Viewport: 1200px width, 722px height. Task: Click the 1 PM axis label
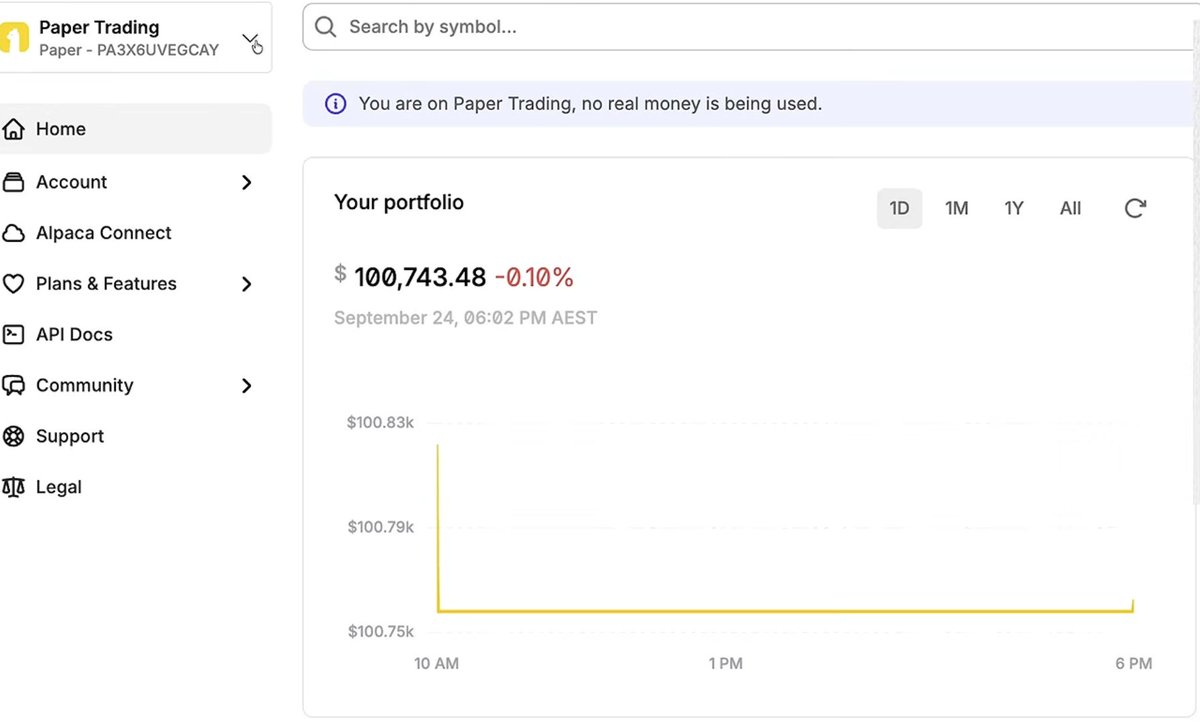point(726,663)
